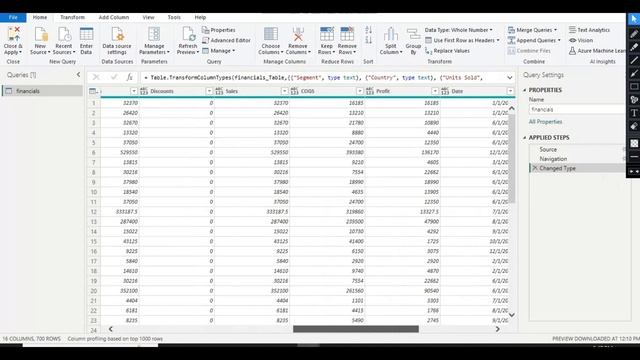The width and height of the screenshot is (640, 360).
Task: Click Replace Values
Action: (447, 51)
